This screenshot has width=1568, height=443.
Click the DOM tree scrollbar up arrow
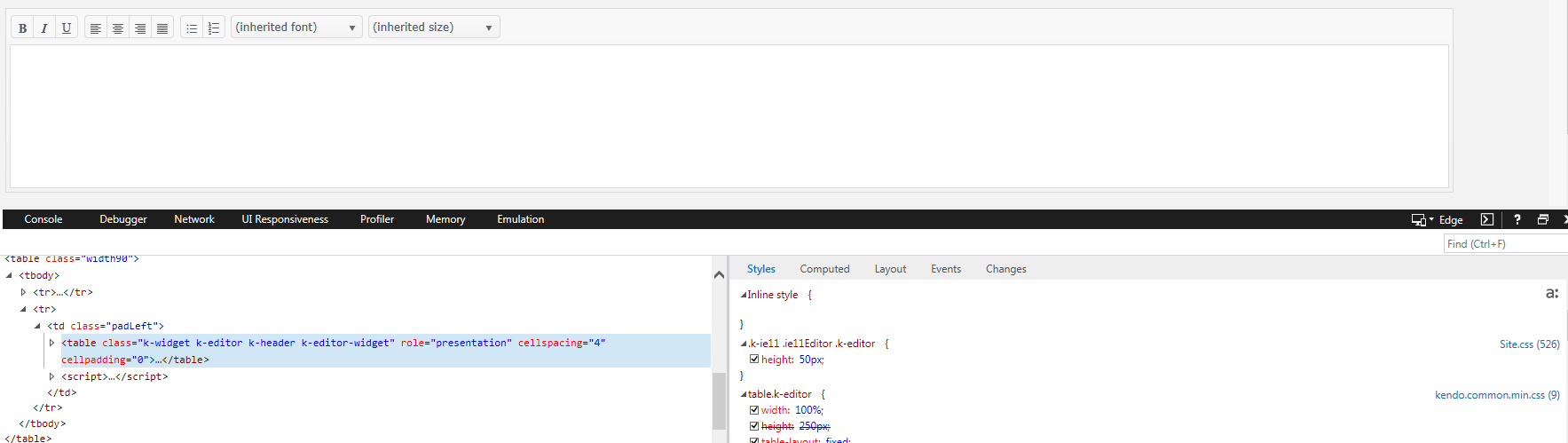(x=719, y=274)
